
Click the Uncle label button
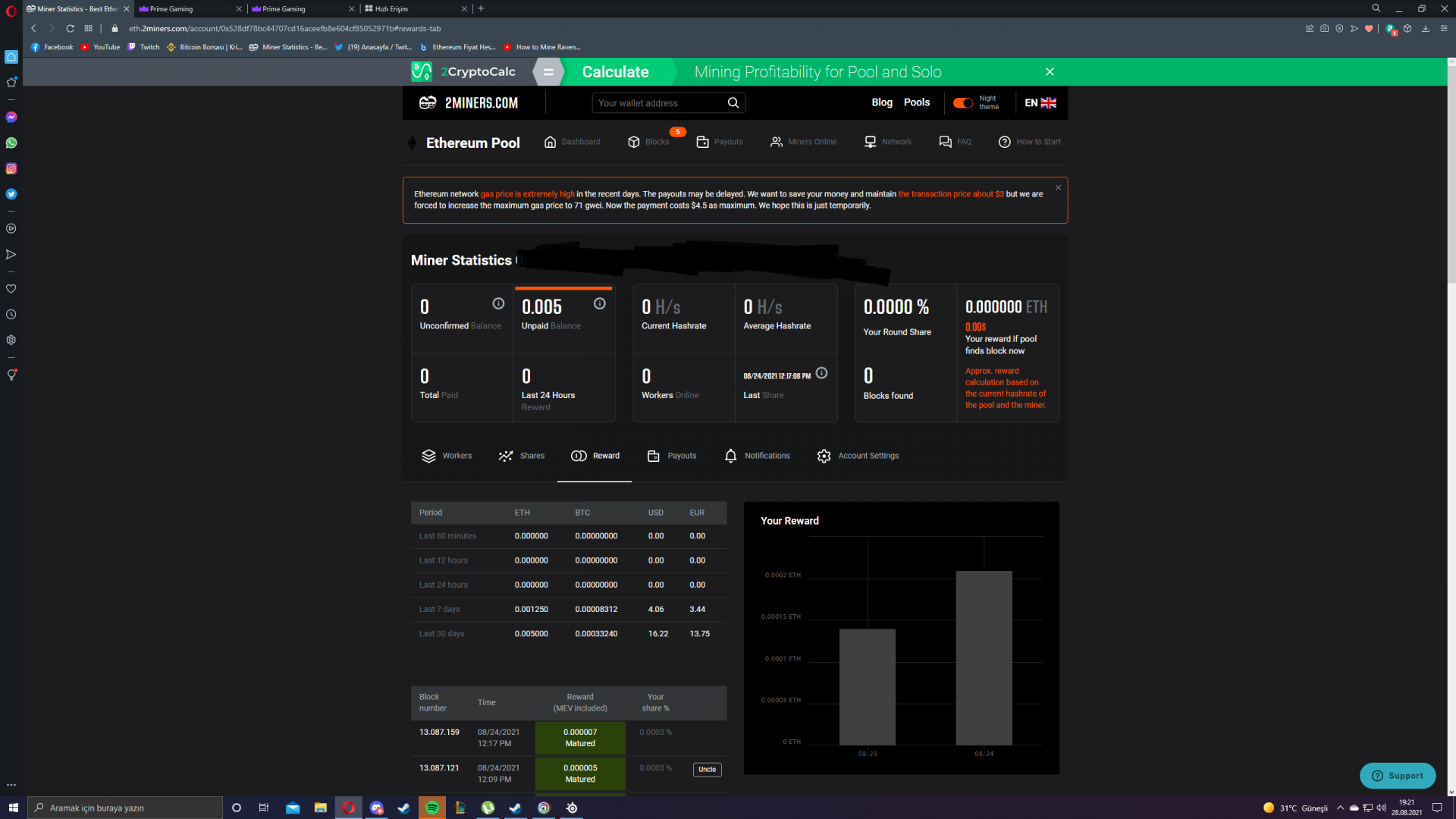pyautogui.click(x=707, y=770)
